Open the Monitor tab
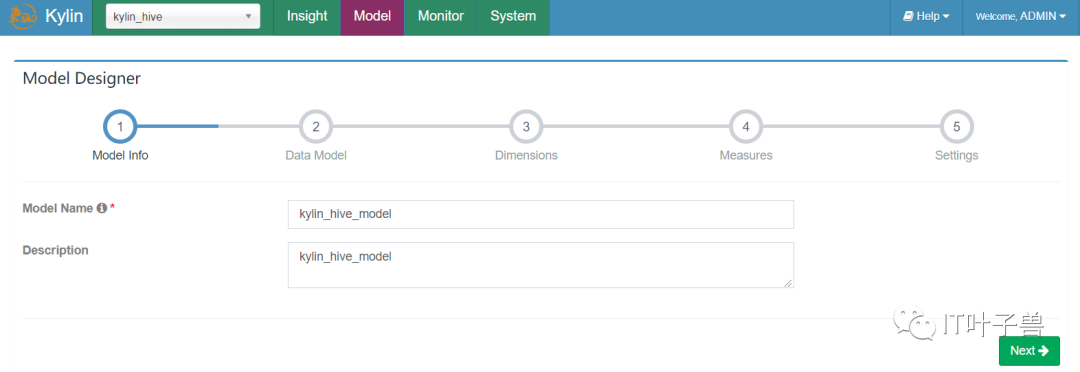Viewport: 1080px width, 372px height. pos(441,17)
